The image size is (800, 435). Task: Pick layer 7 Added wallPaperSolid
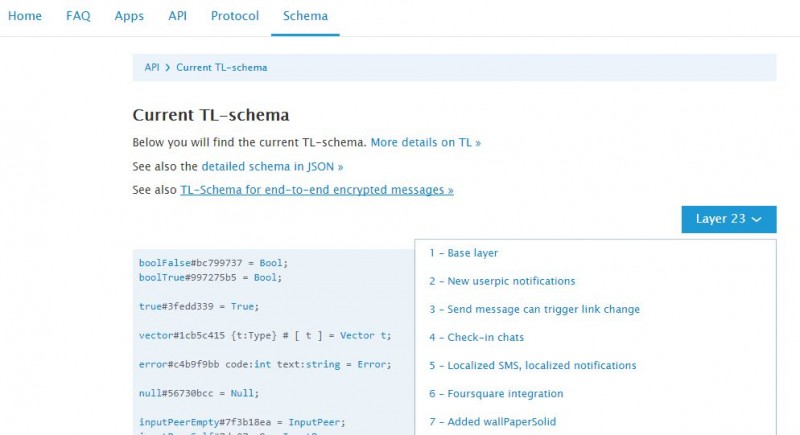coord(492,422)
